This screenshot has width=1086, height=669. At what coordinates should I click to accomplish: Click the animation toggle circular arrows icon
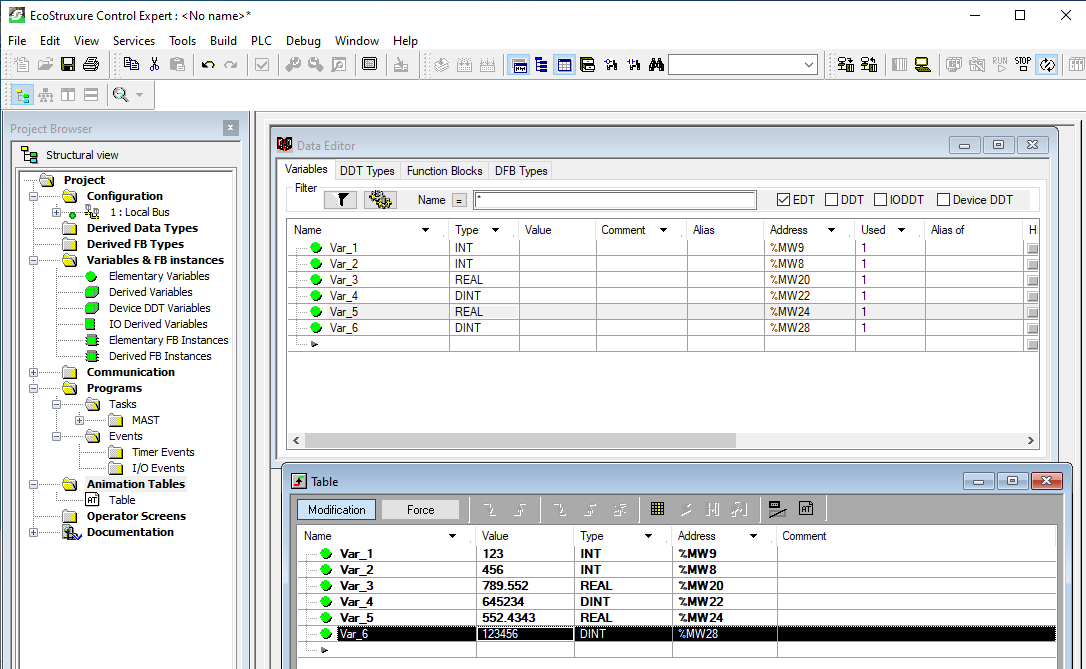(1047, 64)
